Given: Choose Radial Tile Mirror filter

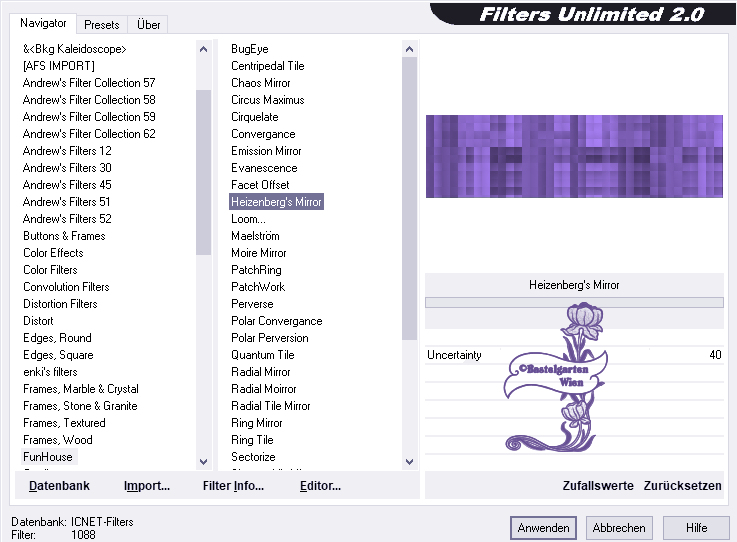Looking at the screenshot, I should 271,406.
